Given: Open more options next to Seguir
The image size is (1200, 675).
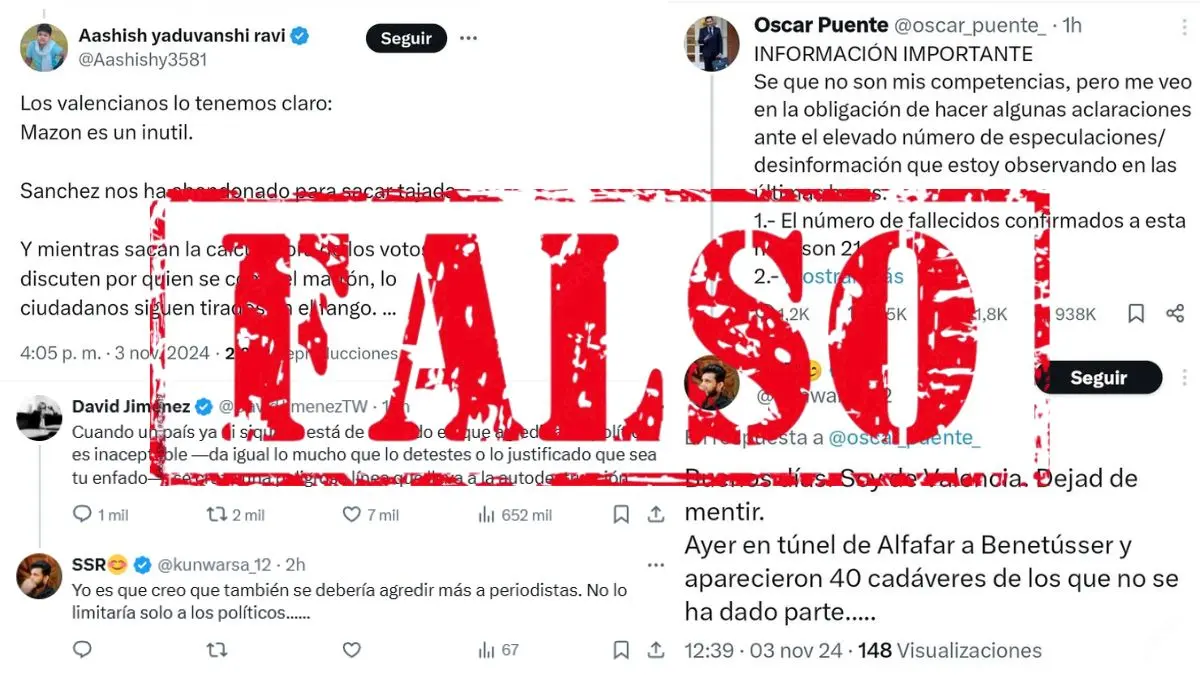Looking at the screenshot, I should tap(468, 38).
